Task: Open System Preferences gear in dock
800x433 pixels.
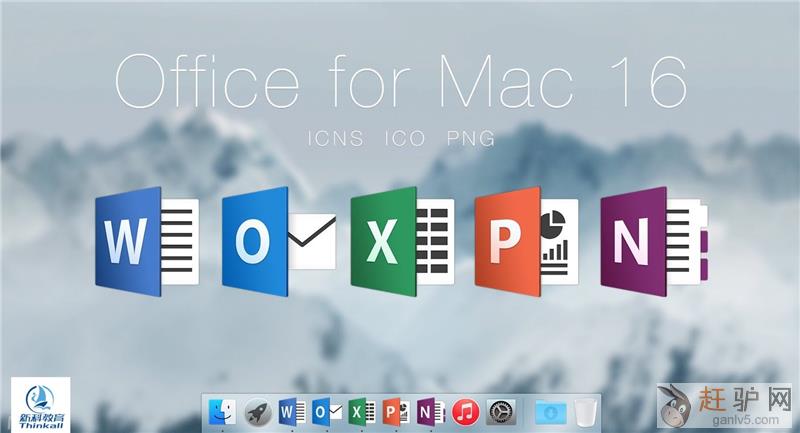Action: click(x=500, y=411)
